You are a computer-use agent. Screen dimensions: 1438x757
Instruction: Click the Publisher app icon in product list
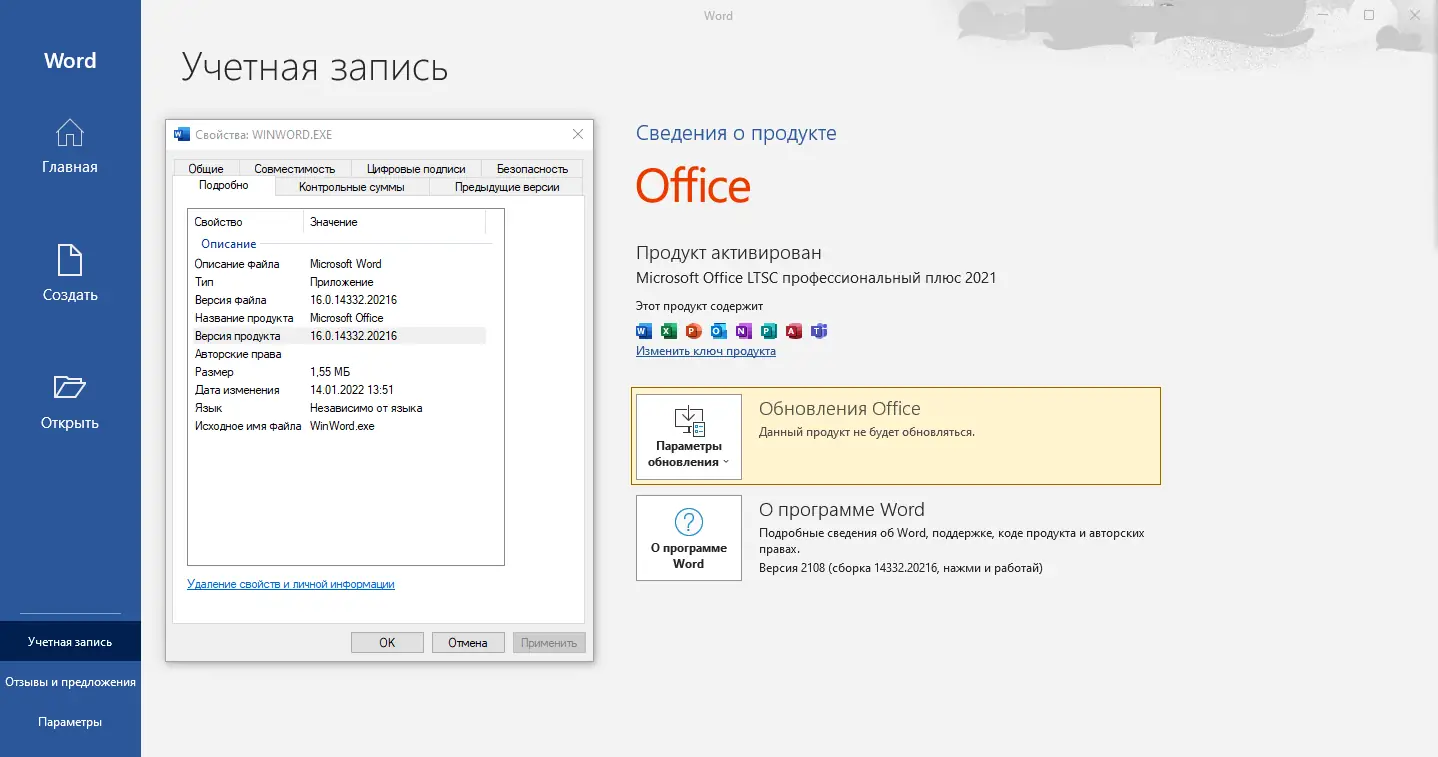pos(769,331)
